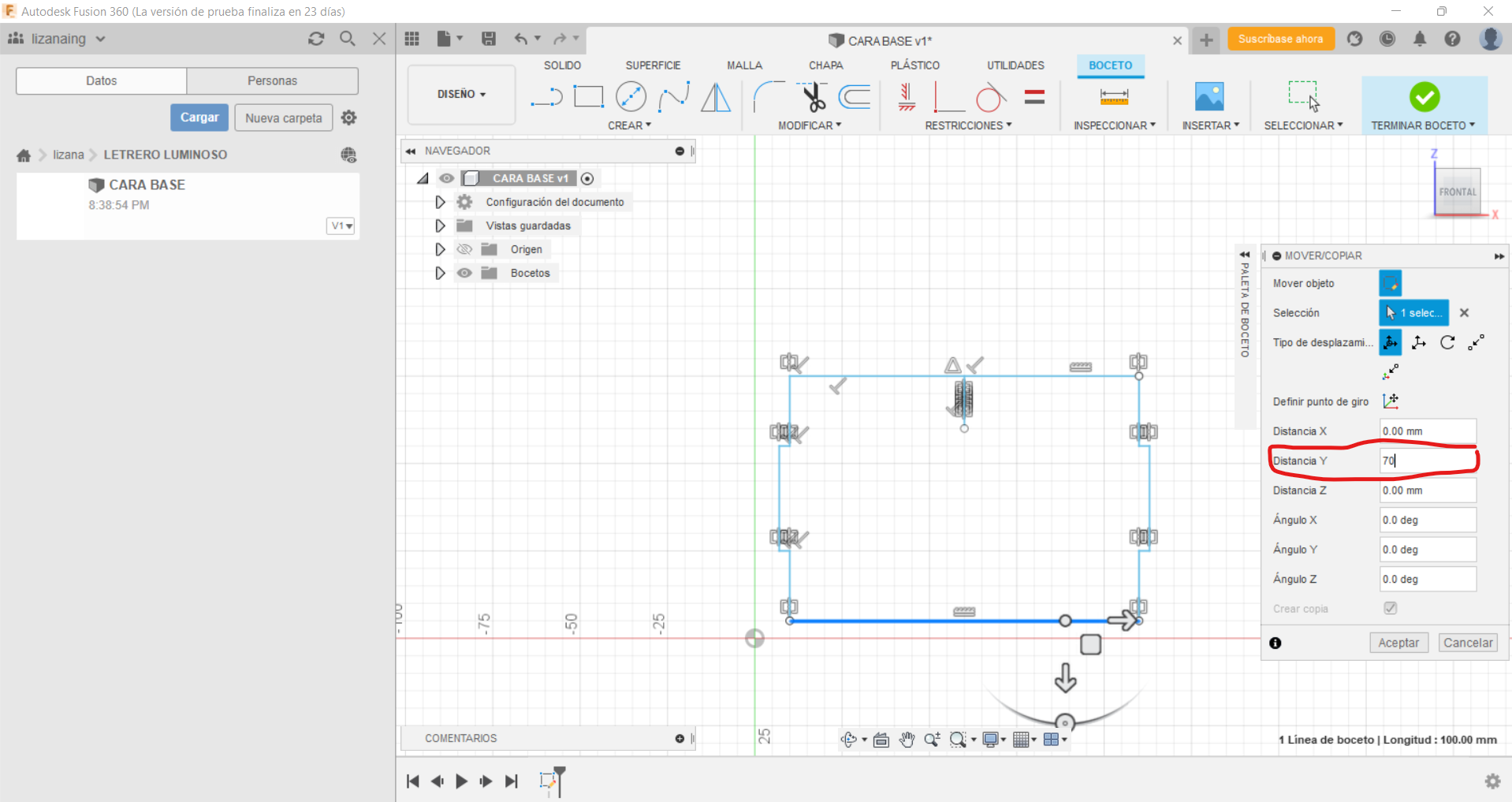Image resolution: width=1512 pixels, height=802 pixels.
Task: Open the CREAR dropdown menu
Action: 630,125
